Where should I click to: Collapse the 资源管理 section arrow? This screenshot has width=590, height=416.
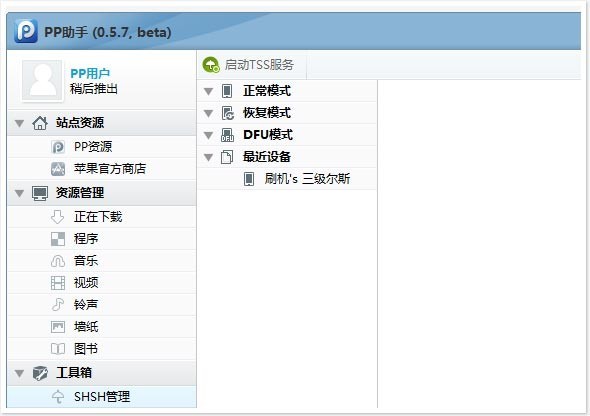[x=19, y=193]
